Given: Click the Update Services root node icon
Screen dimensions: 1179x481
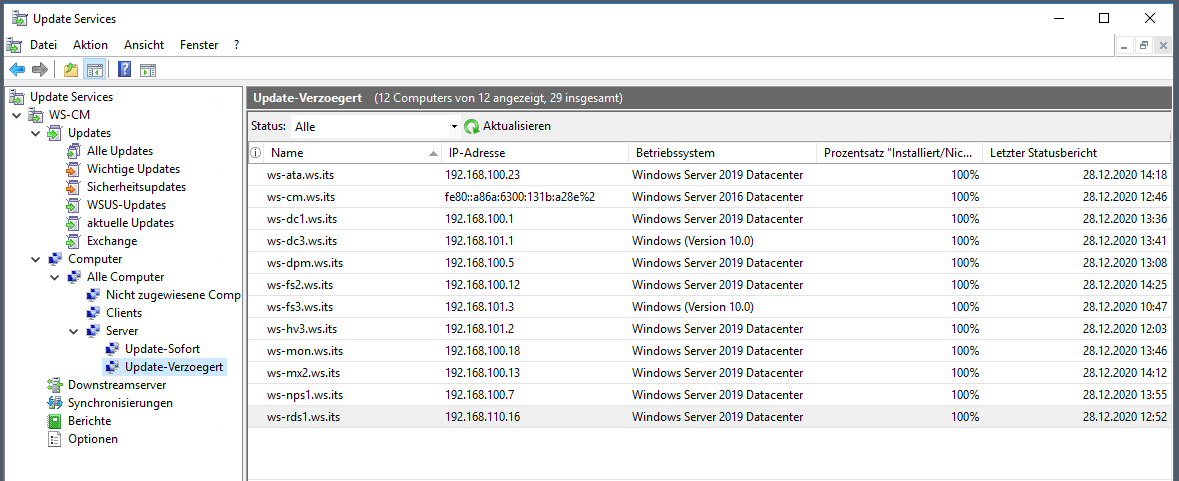Looking at the screenshot, I should tap(17, 97).
